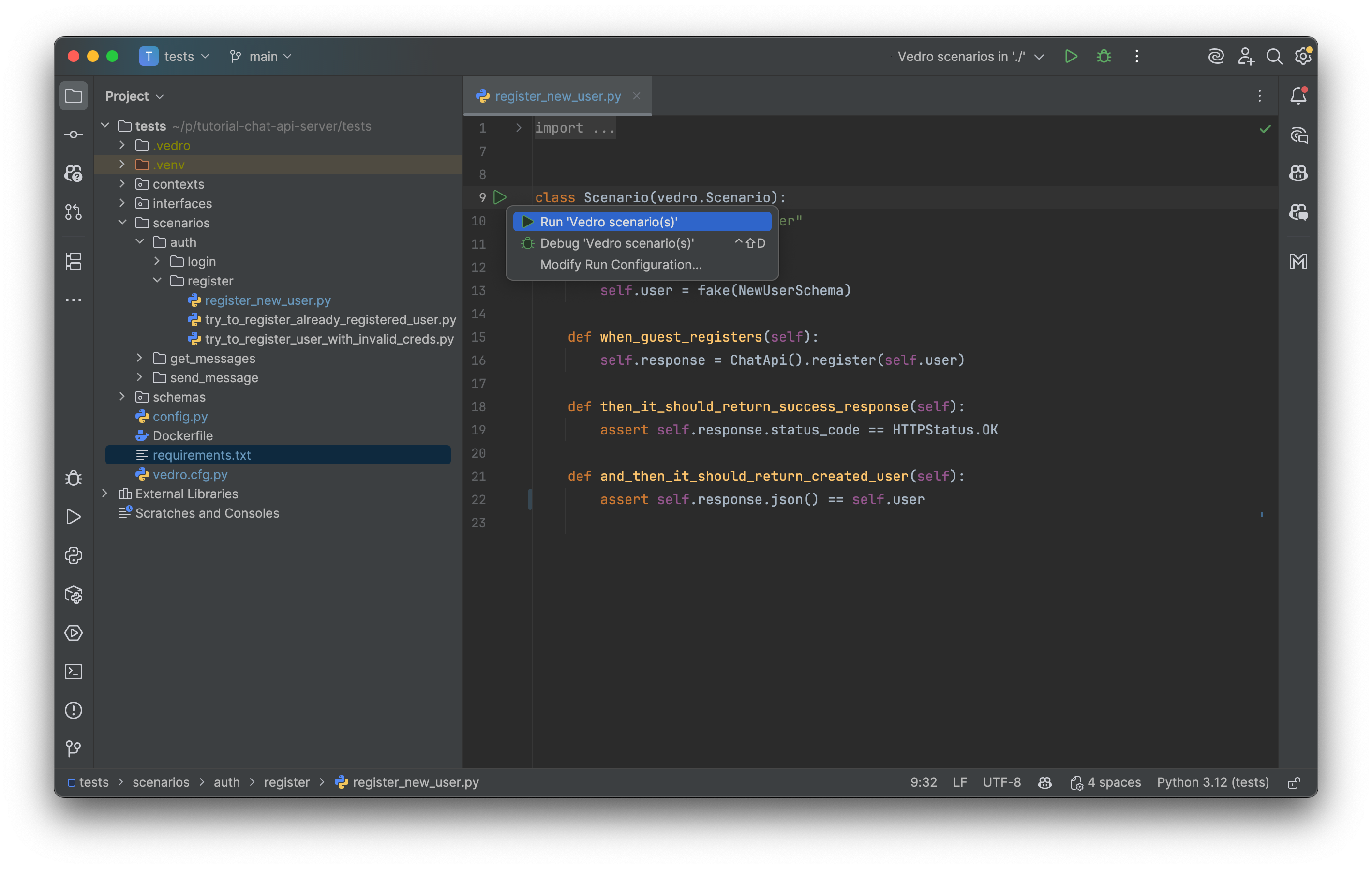Click 4 spaces indent setting in status bar

coord(1113,783)
